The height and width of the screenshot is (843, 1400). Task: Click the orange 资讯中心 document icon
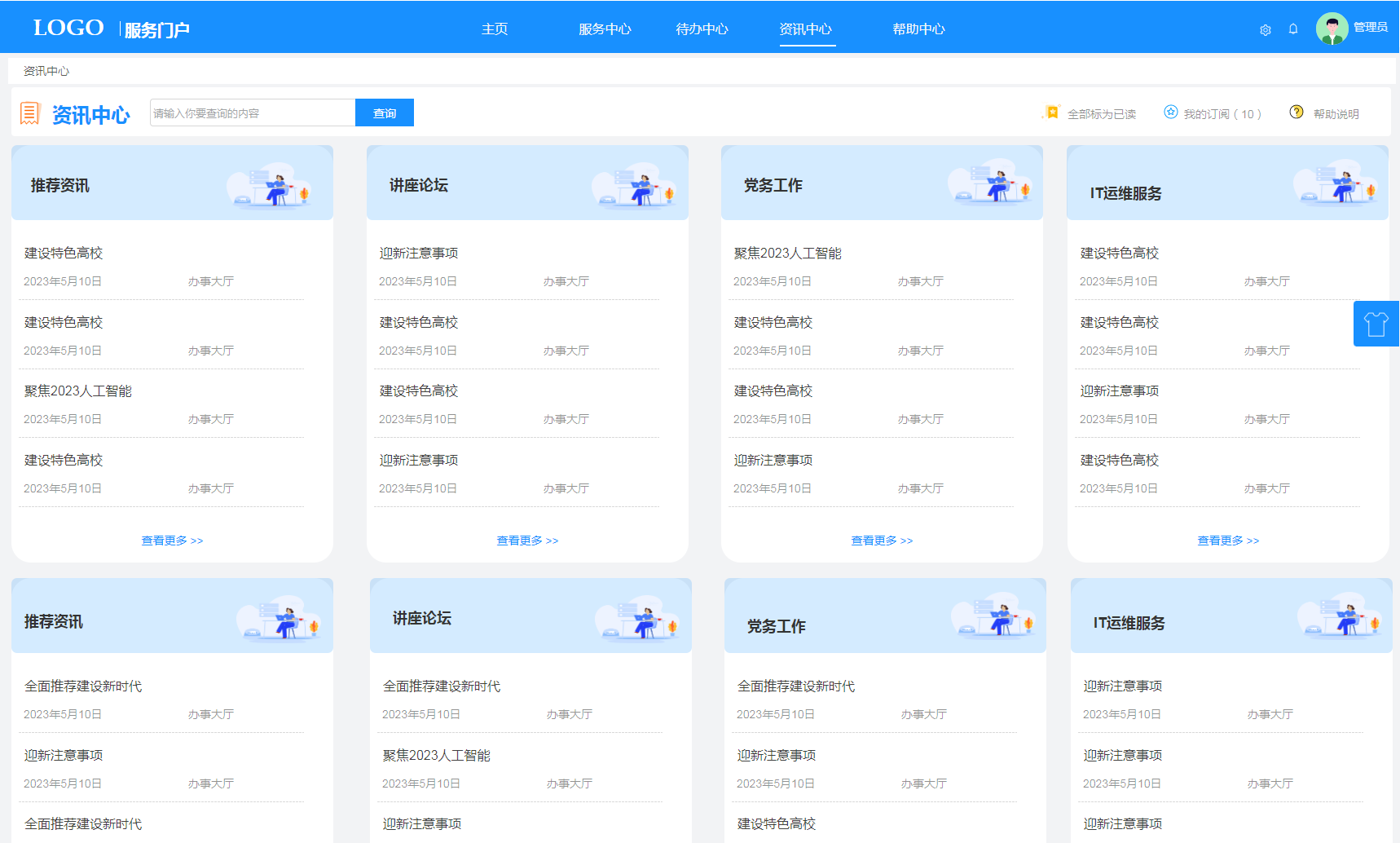click(29, 113)
